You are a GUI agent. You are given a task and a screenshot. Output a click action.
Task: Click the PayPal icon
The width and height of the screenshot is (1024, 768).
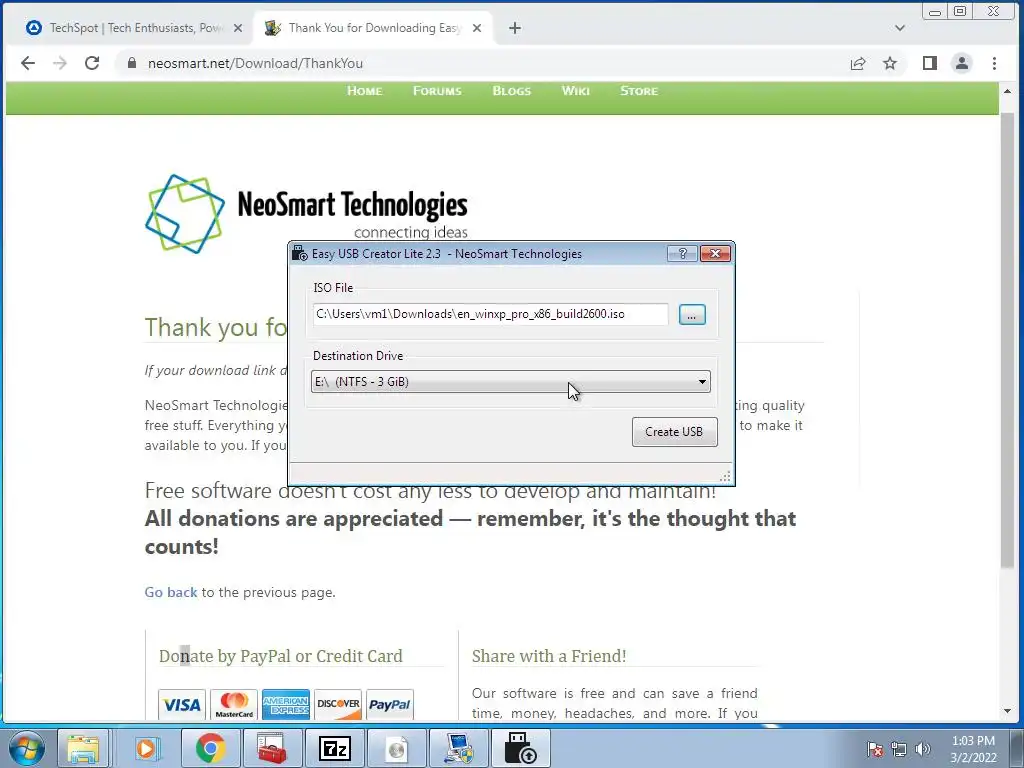pyautogui.click(x=390, y=705)
